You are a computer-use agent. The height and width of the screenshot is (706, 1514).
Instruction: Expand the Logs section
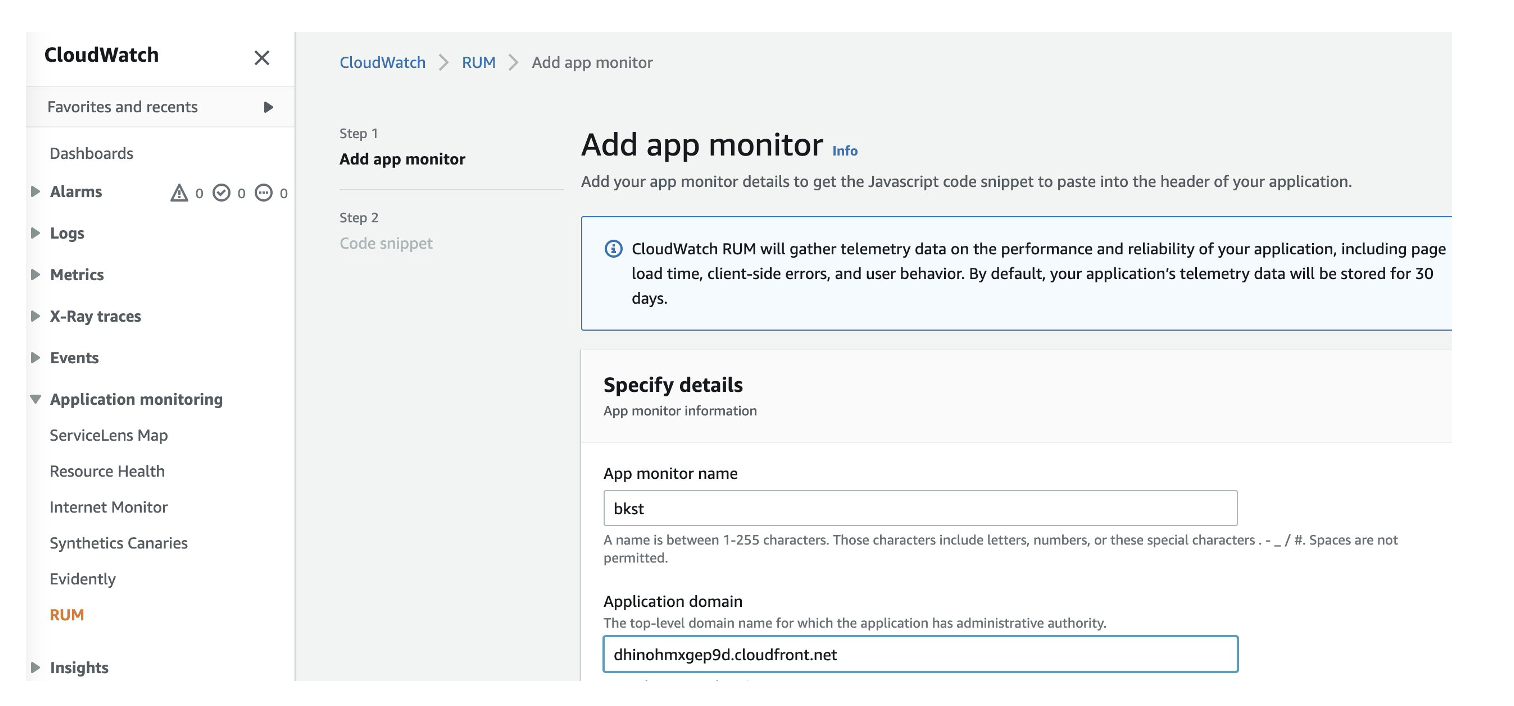[x=36, y=233]
